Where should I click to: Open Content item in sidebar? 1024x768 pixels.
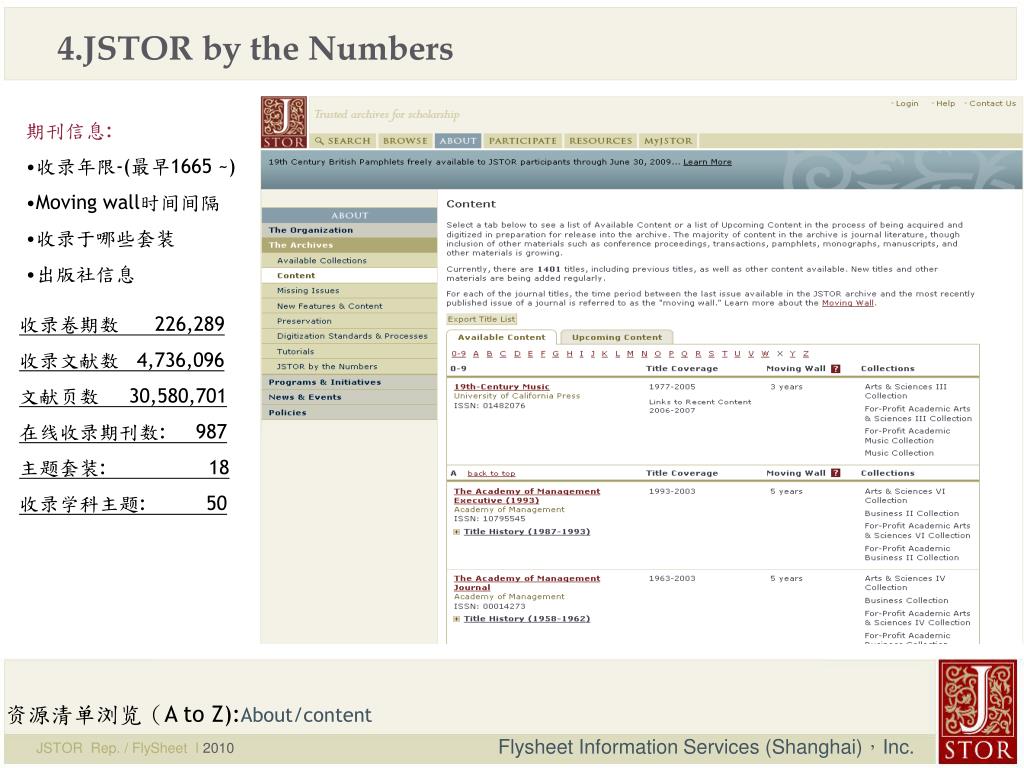[349, 276]
